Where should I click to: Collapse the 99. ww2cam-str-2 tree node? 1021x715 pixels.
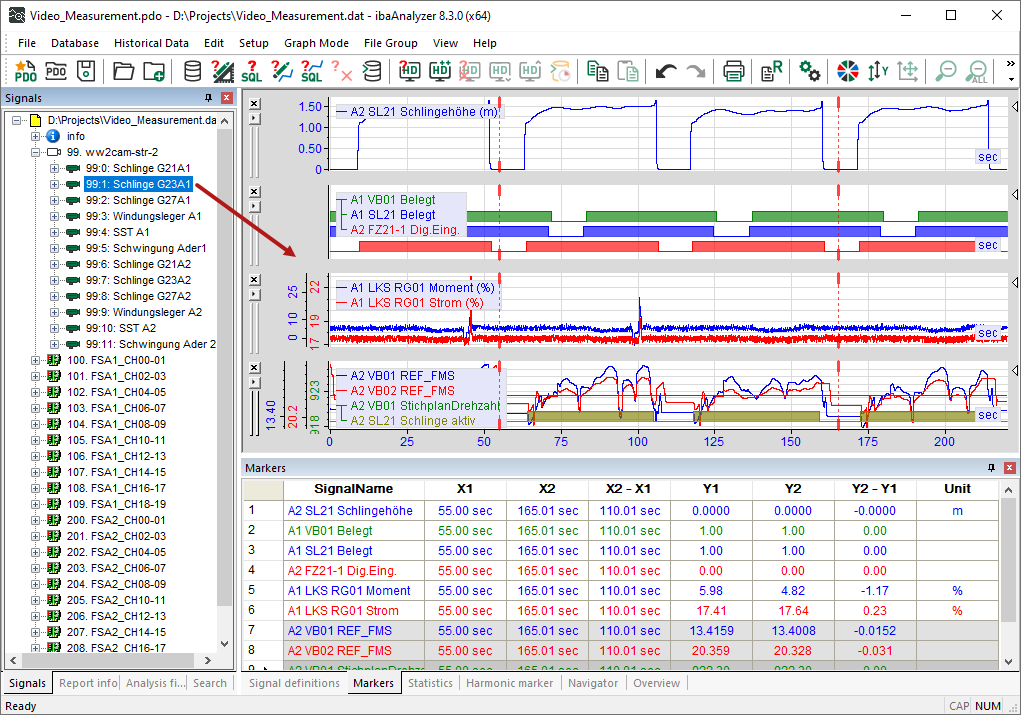(x=36, y=152)
